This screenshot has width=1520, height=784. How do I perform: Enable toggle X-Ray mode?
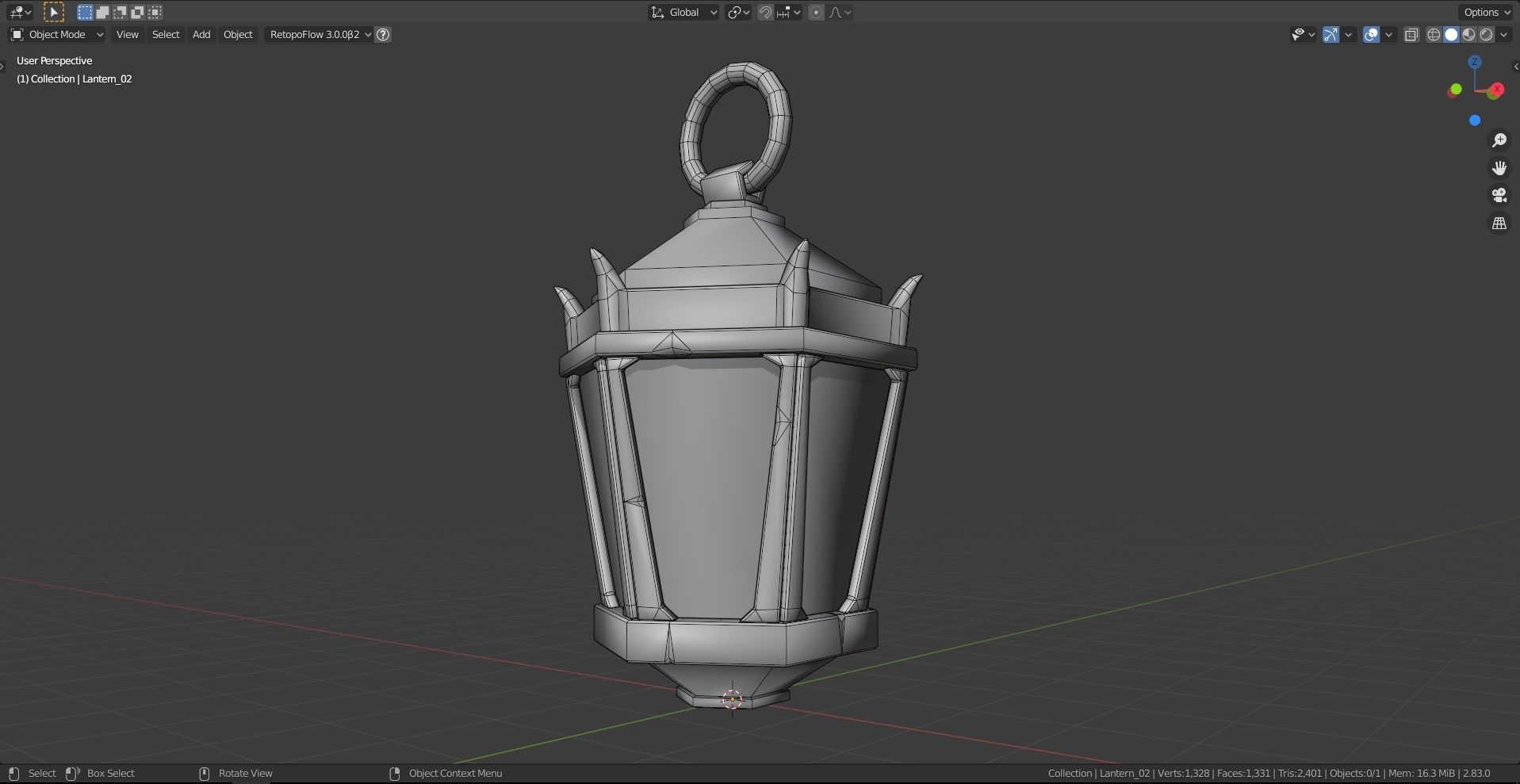tap(1411, 34)
